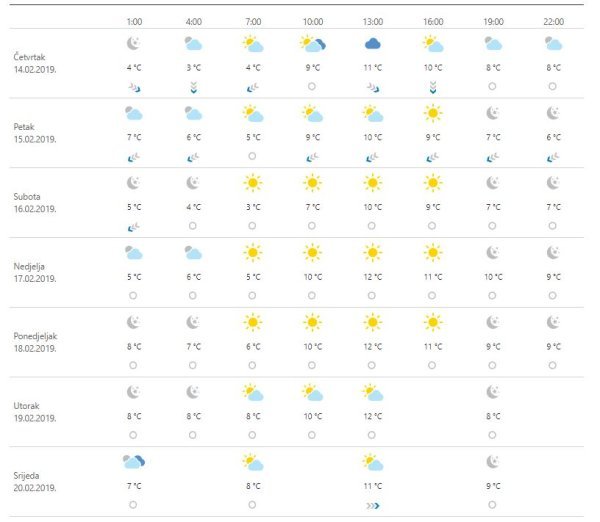Screen dimensions: 600x522
Task: Click the sun and dark cloud icon, Četvrtak 10:00
Action: 312,44
